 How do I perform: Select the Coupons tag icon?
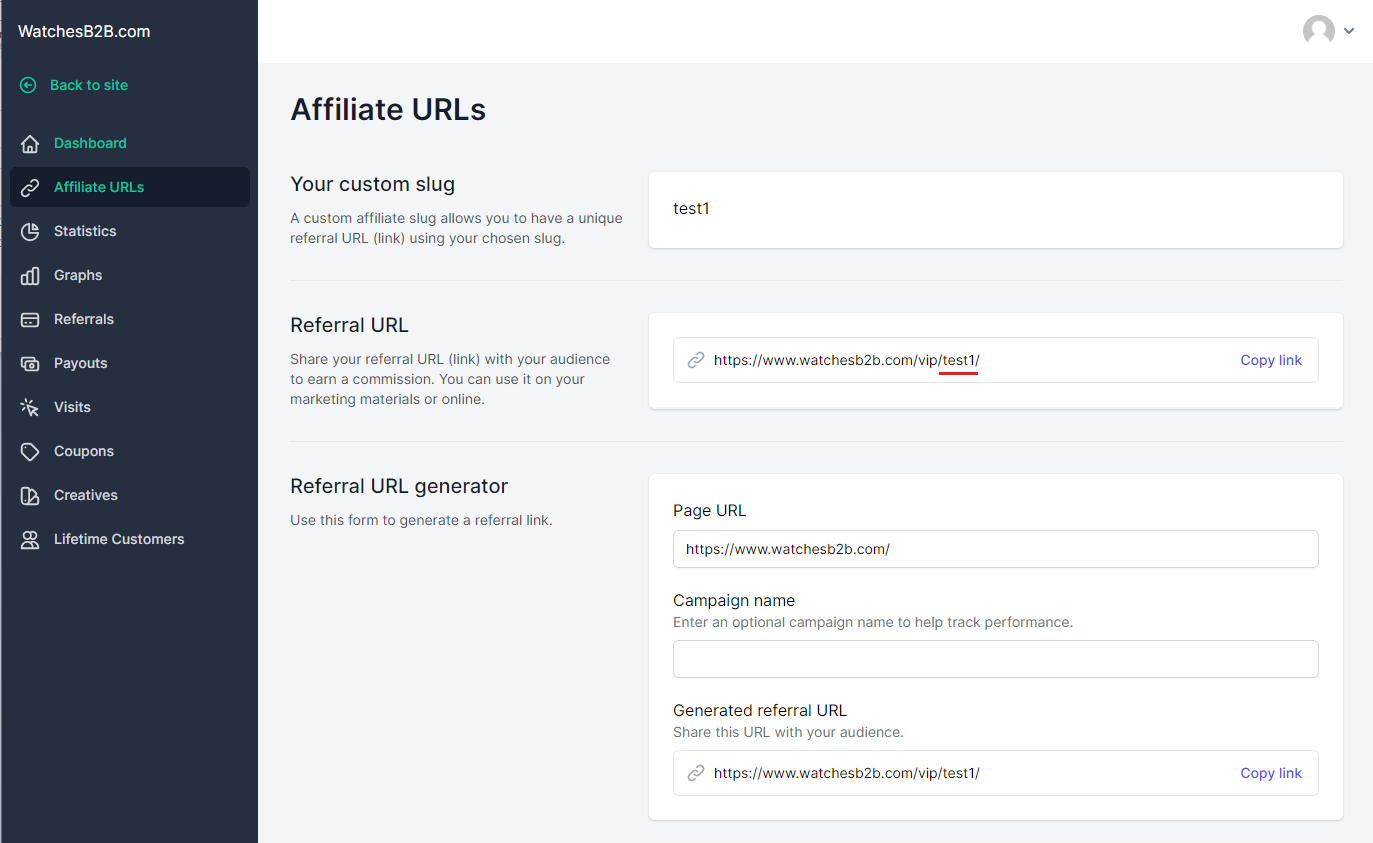click(30, 451)
